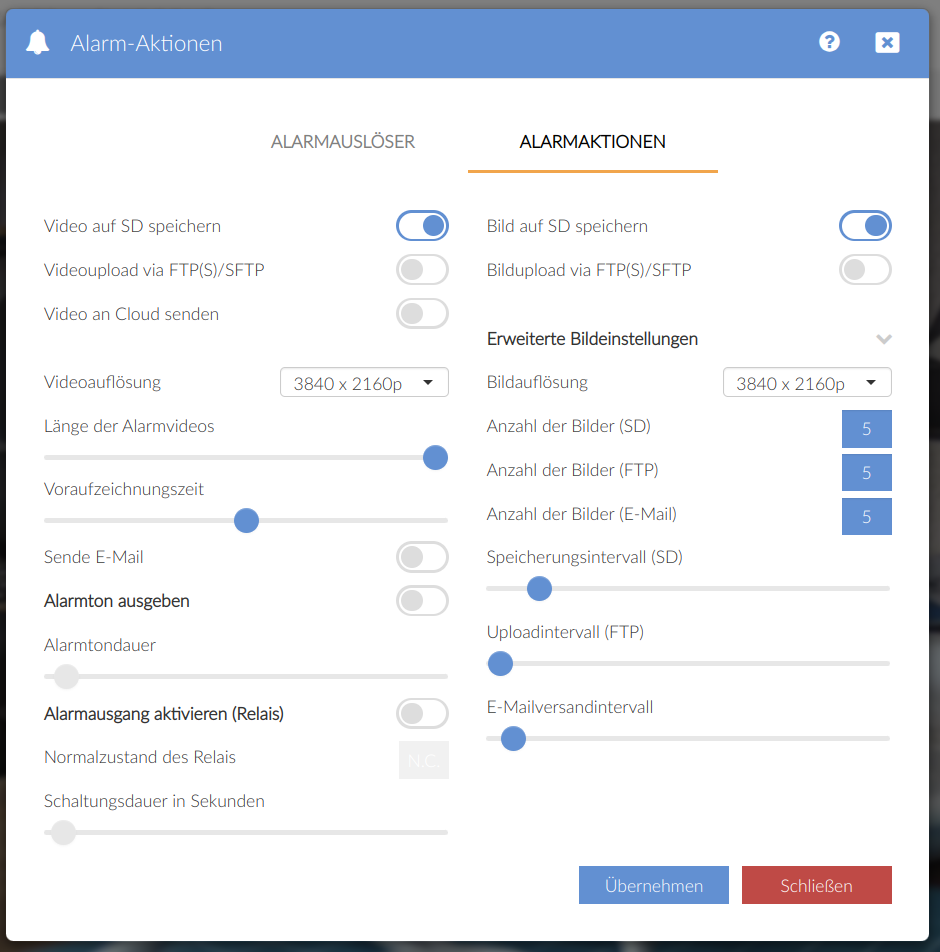Close the Alarm-Aktionen dialog with X icon
Screen dimensions: 940x952
(x=887, y=42)
